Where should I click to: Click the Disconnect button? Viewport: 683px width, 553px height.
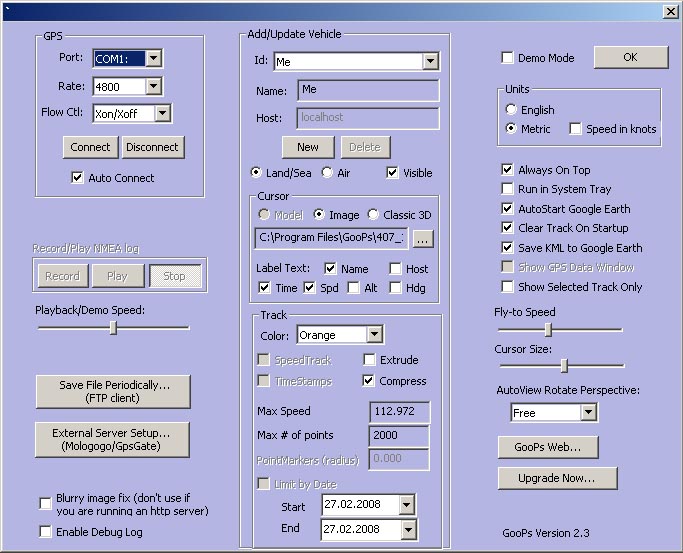[152, 147]
